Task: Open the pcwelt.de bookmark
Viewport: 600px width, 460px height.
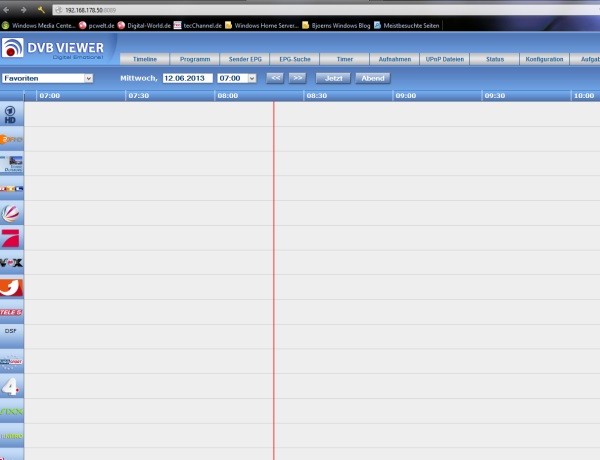Action: (97, 26)
